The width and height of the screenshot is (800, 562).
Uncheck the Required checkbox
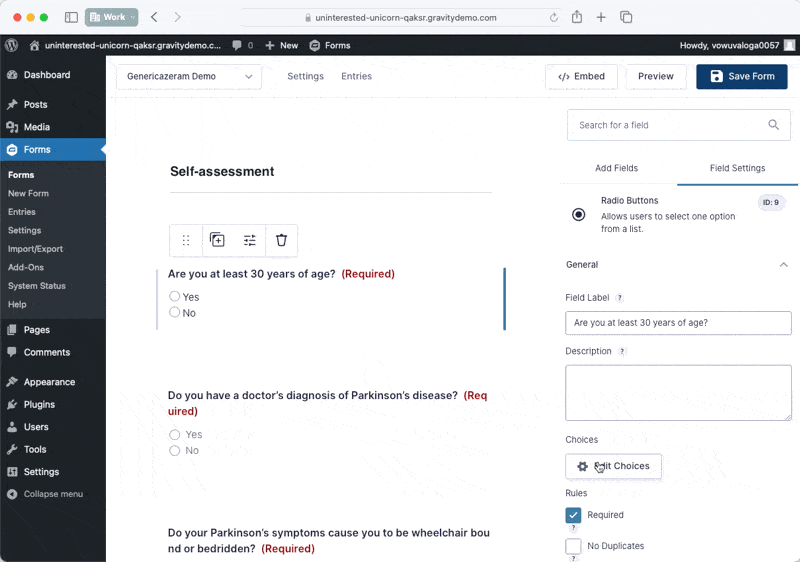point(573,515)
